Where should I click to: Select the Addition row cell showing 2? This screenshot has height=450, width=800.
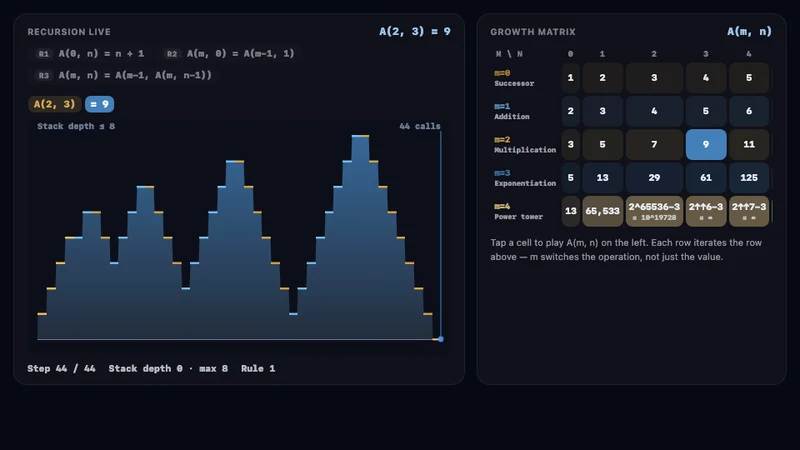click(x=570, y=111)
